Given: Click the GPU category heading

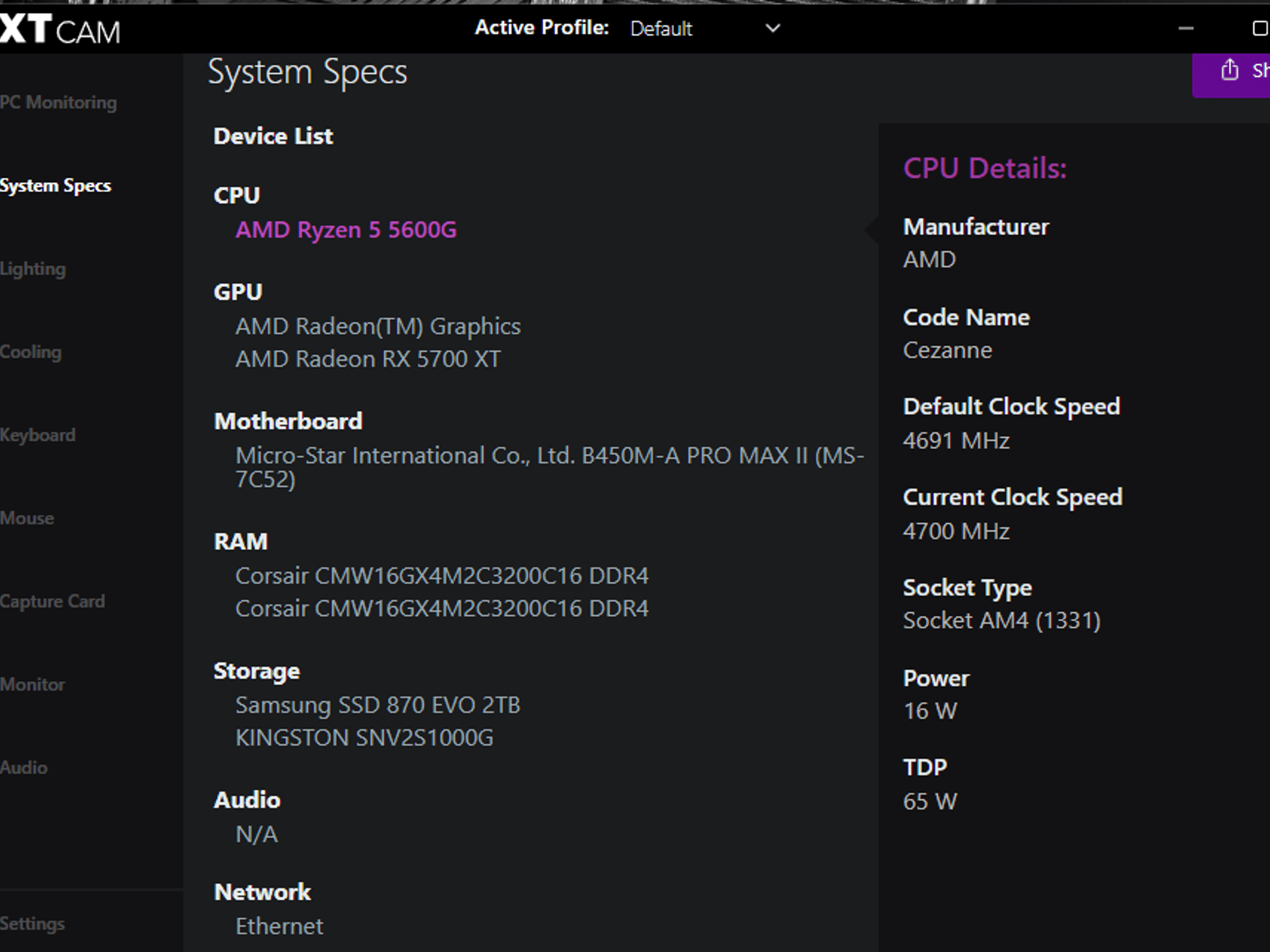Looking at the screenshot, I should (238, 292).
